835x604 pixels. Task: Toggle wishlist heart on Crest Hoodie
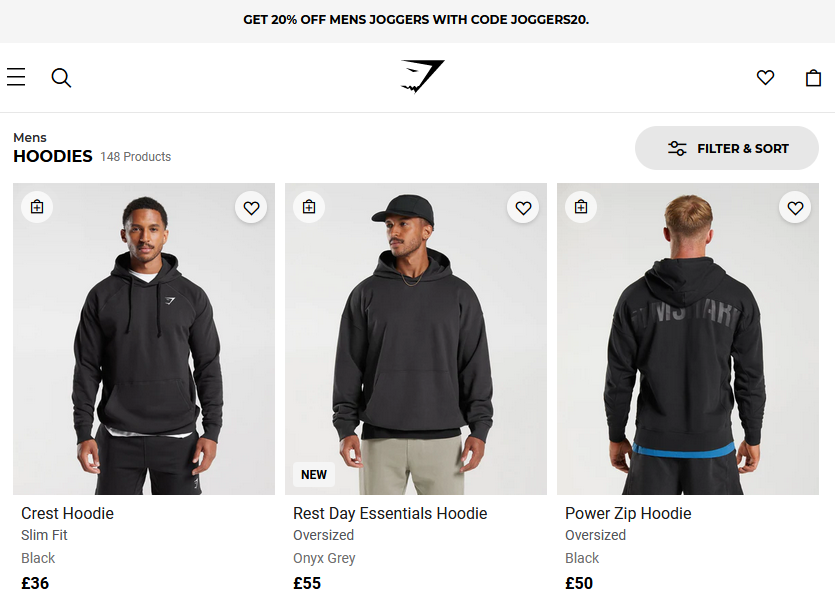[x=251, y=208]
